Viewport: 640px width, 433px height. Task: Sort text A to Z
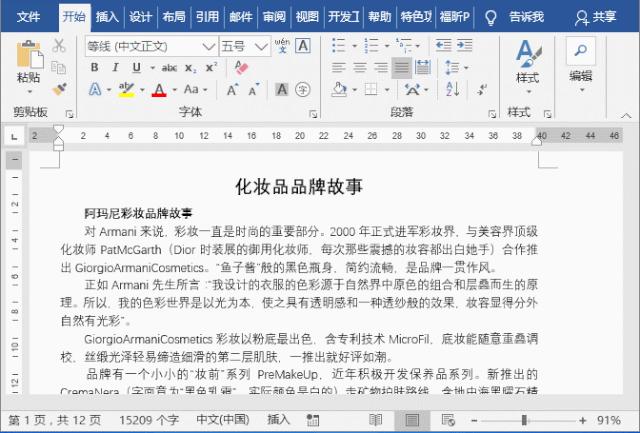tap(453, 89)
